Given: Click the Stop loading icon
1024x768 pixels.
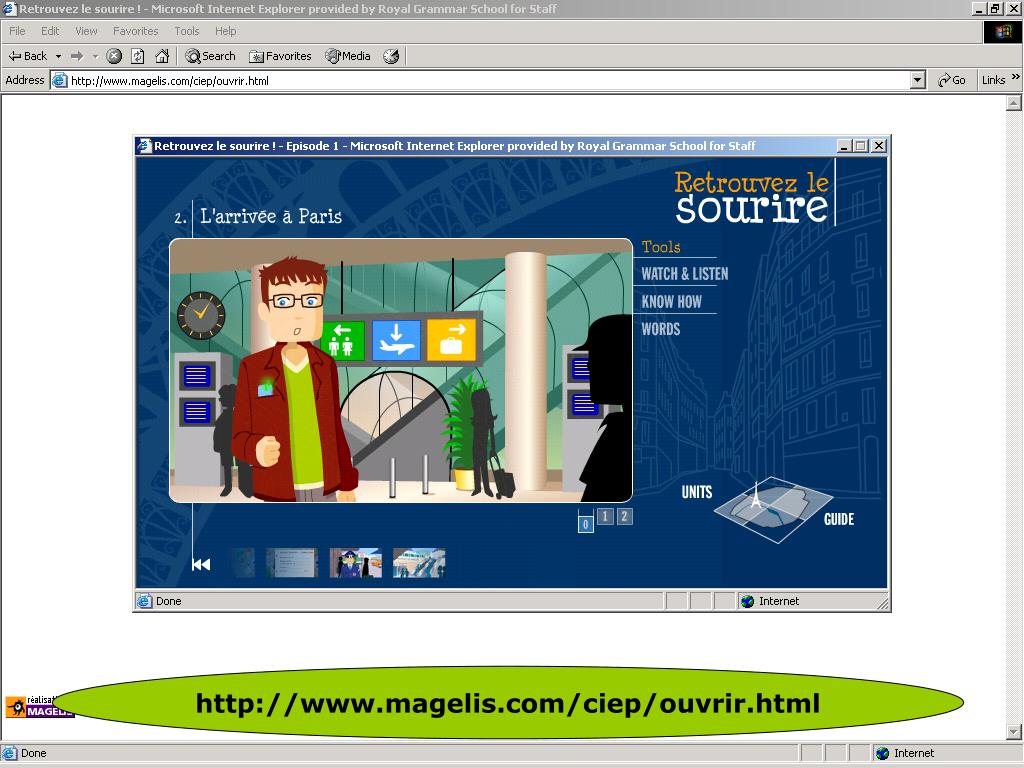Looking at the screenshot, I should 114,56.
